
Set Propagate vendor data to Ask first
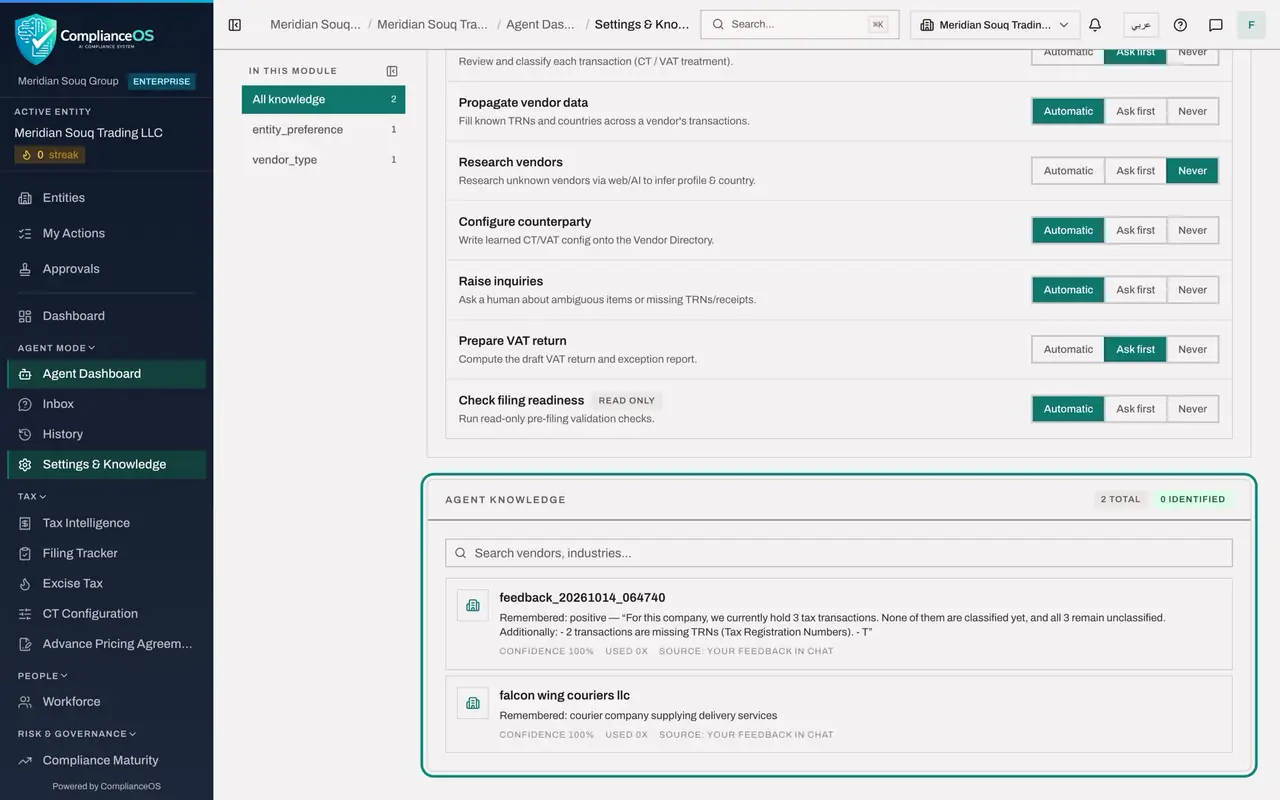[x=1135, y=111]
